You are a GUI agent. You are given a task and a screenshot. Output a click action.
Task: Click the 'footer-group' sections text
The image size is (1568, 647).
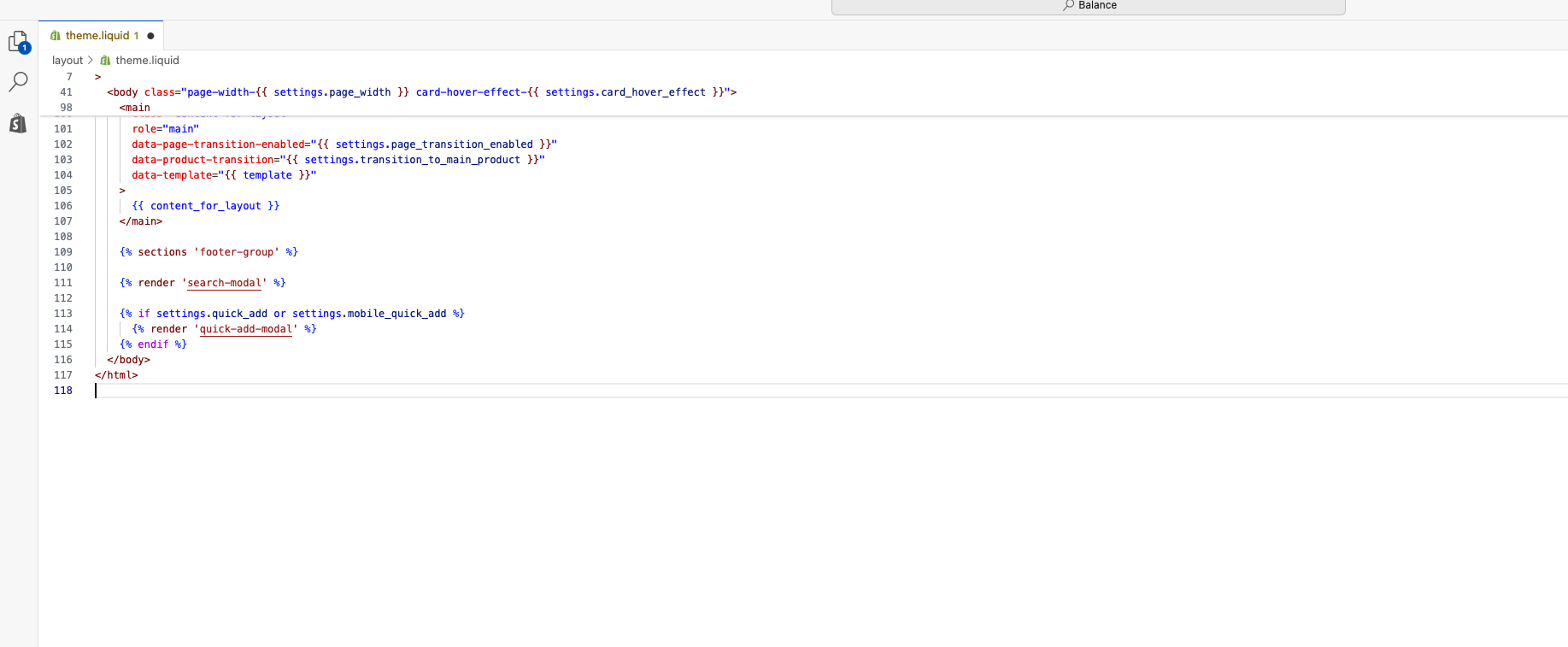[237, 252]
